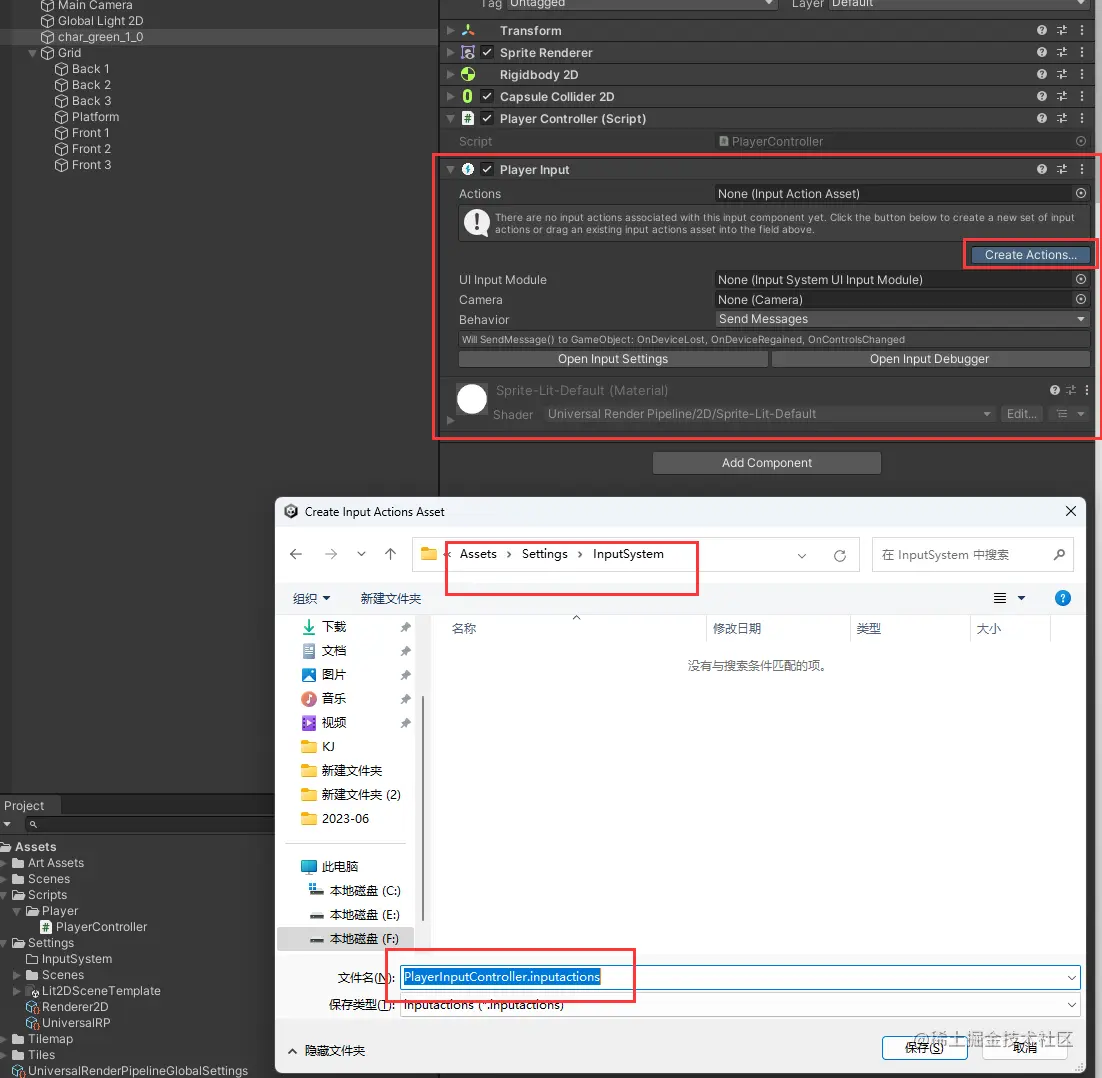Click Open Input Debugger button
This screenshot has width=1102, height=1078.
(929, 359)
